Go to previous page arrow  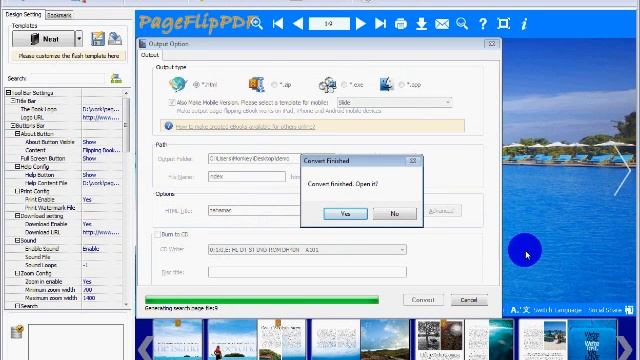point(298,23)
